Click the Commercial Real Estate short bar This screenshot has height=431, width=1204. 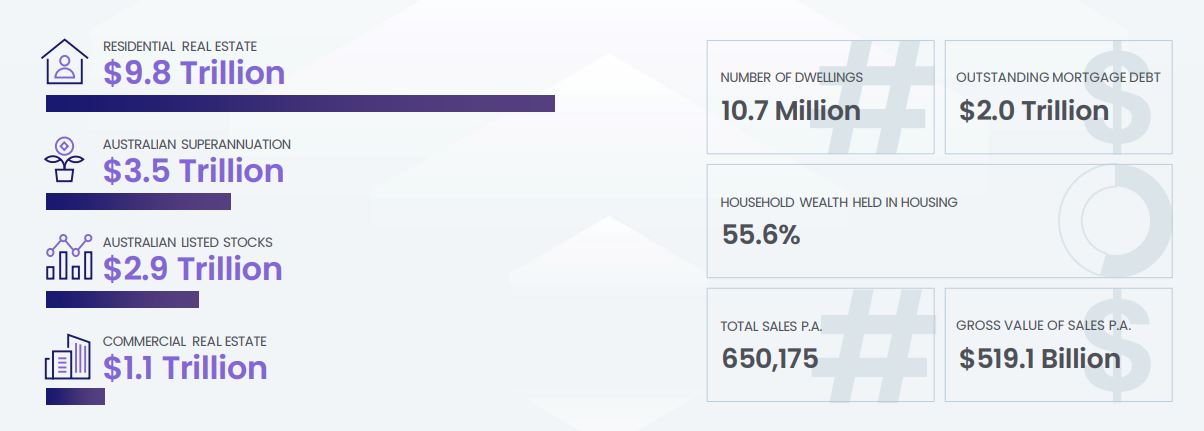pos(75,396)
